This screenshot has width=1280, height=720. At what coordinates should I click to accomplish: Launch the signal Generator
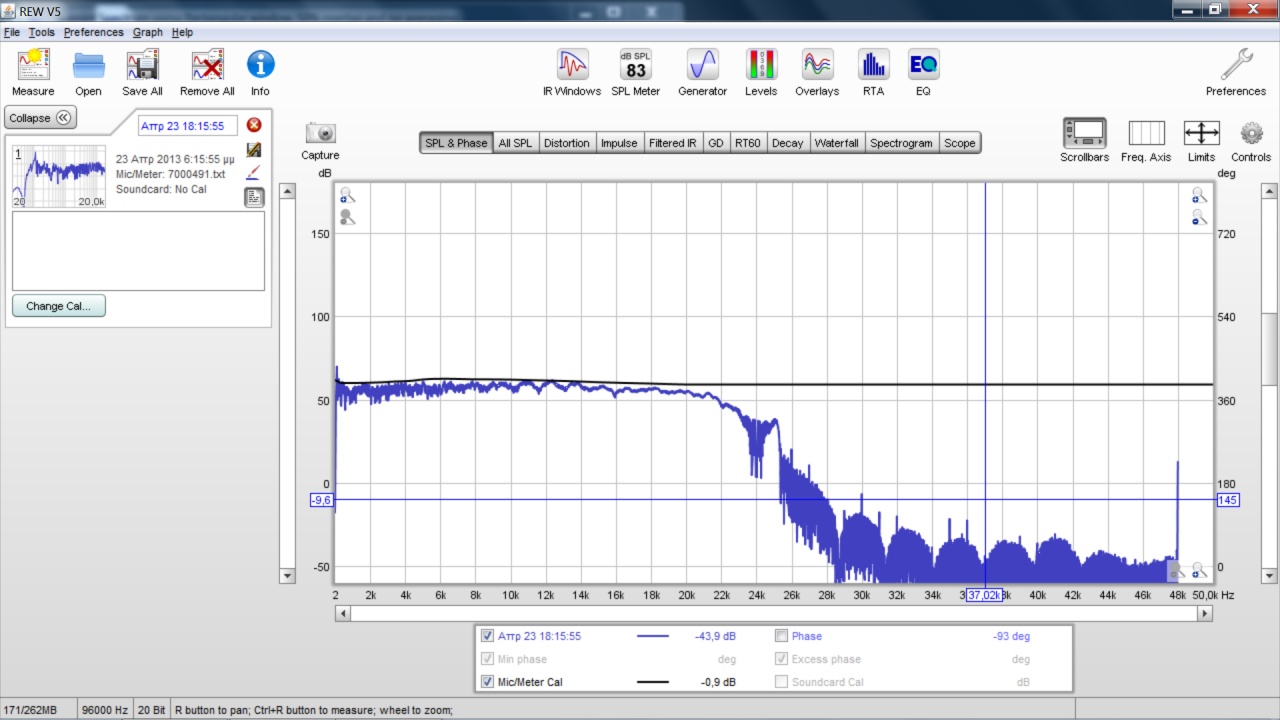coord(702,66)
